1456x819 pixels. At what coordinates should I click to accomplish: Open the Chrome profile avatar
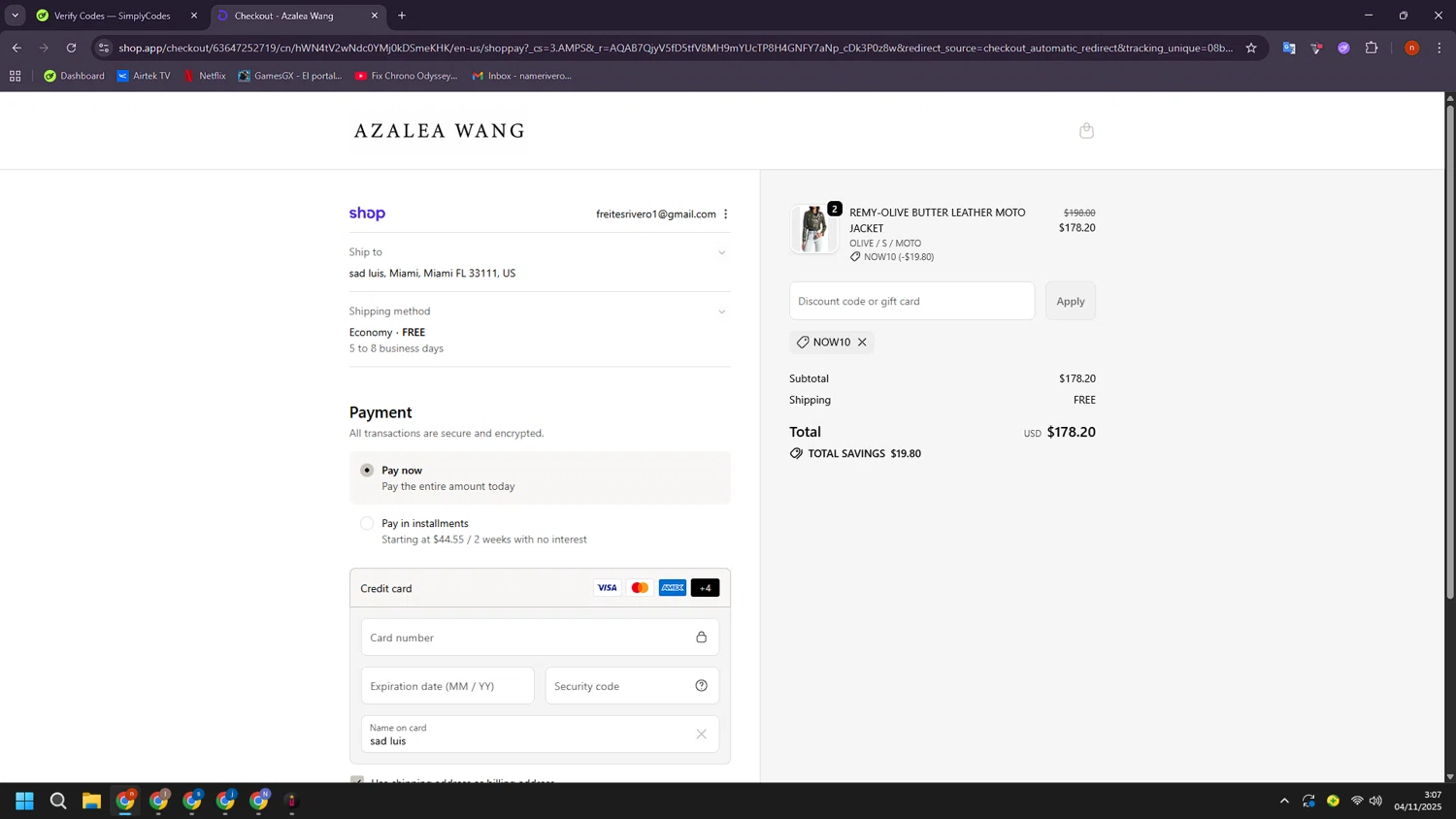pyautogui.click(x=1412, y=48)
